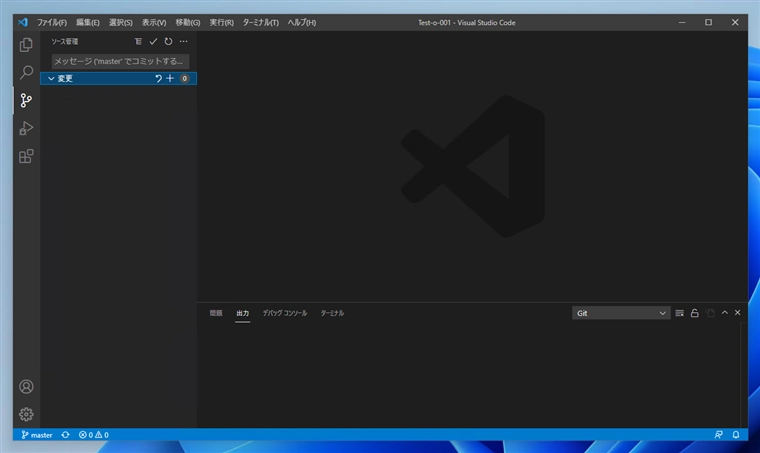Toggle the output scroll lock icon
Image resolution: width=760 pixels, height=453 pixels.
point(694,313)
